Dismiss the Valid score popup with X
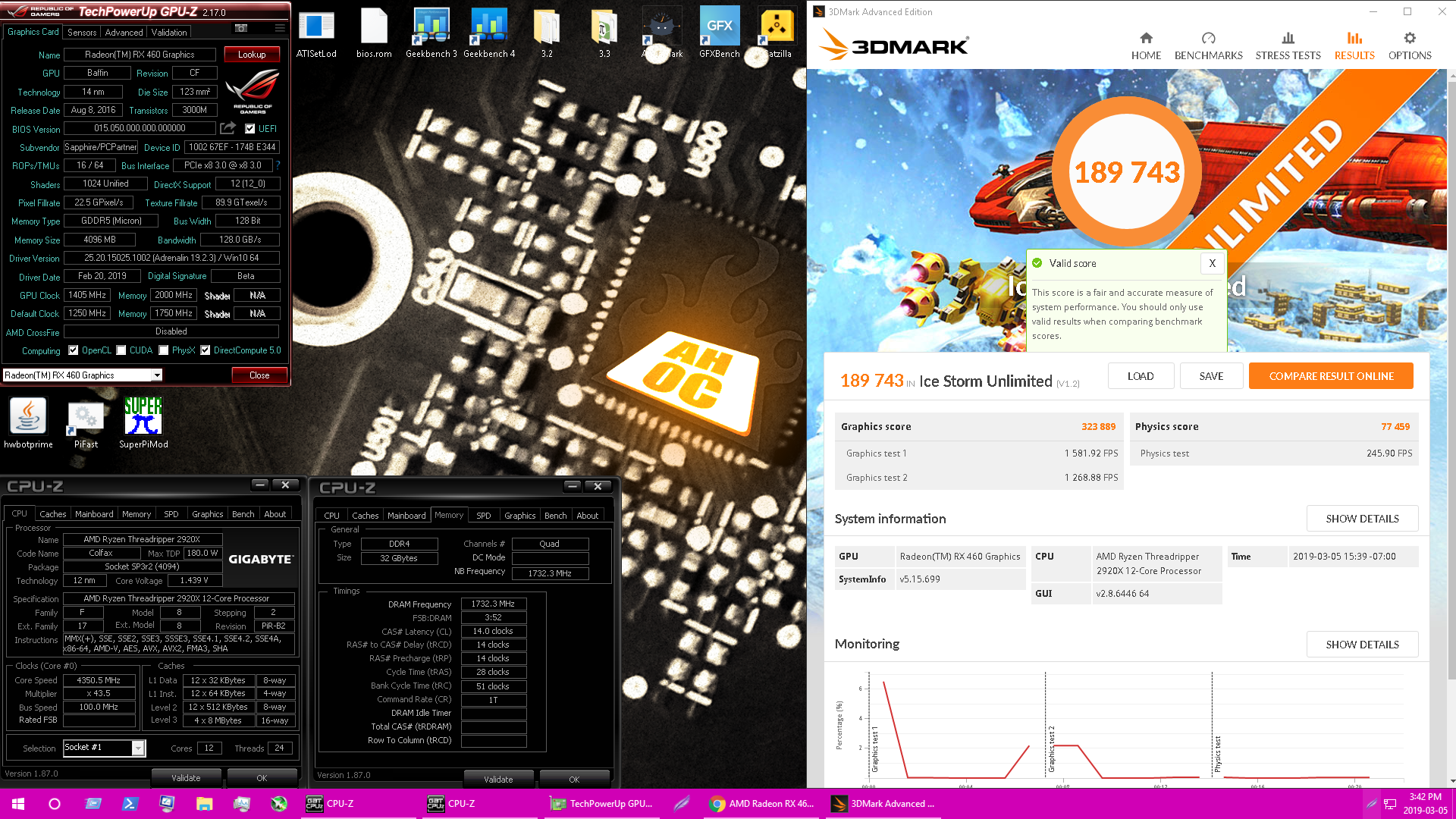 pos(1212,263)
